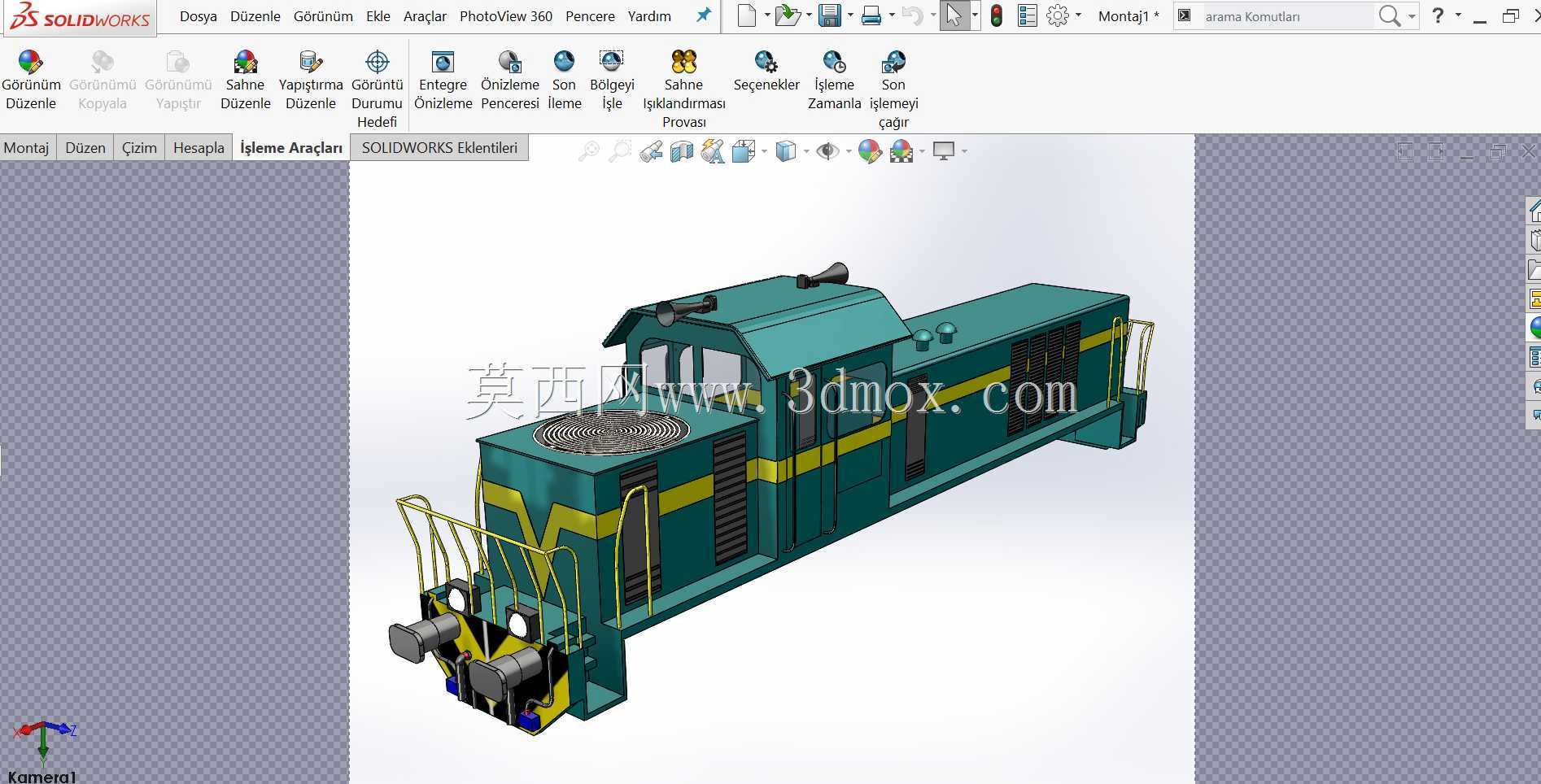Select Görüntü Durumu Hedefi tool
This screenshot has width=1541, height=784.
tap(377, 89)
